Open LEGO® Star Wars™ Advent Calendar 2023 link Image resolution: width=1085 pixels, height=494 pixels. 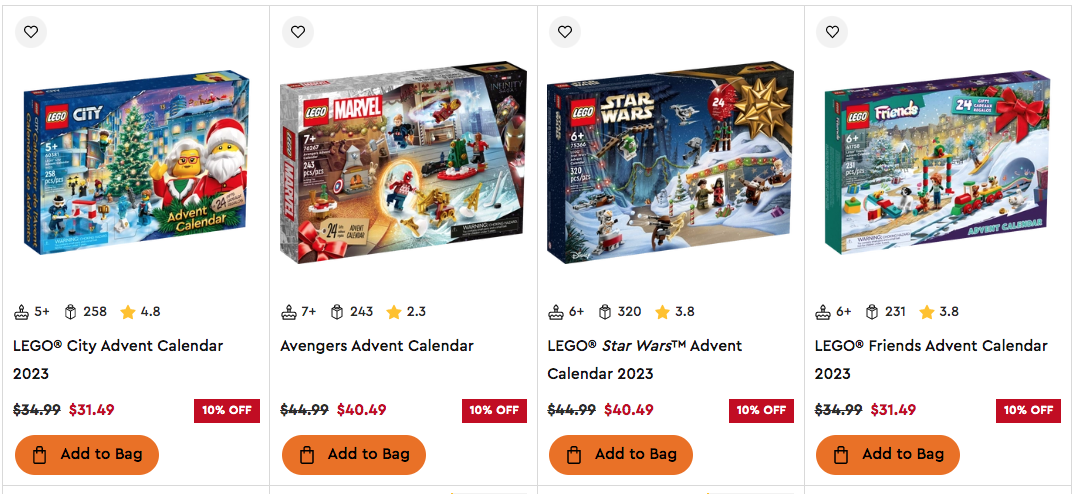coord(645,359)
